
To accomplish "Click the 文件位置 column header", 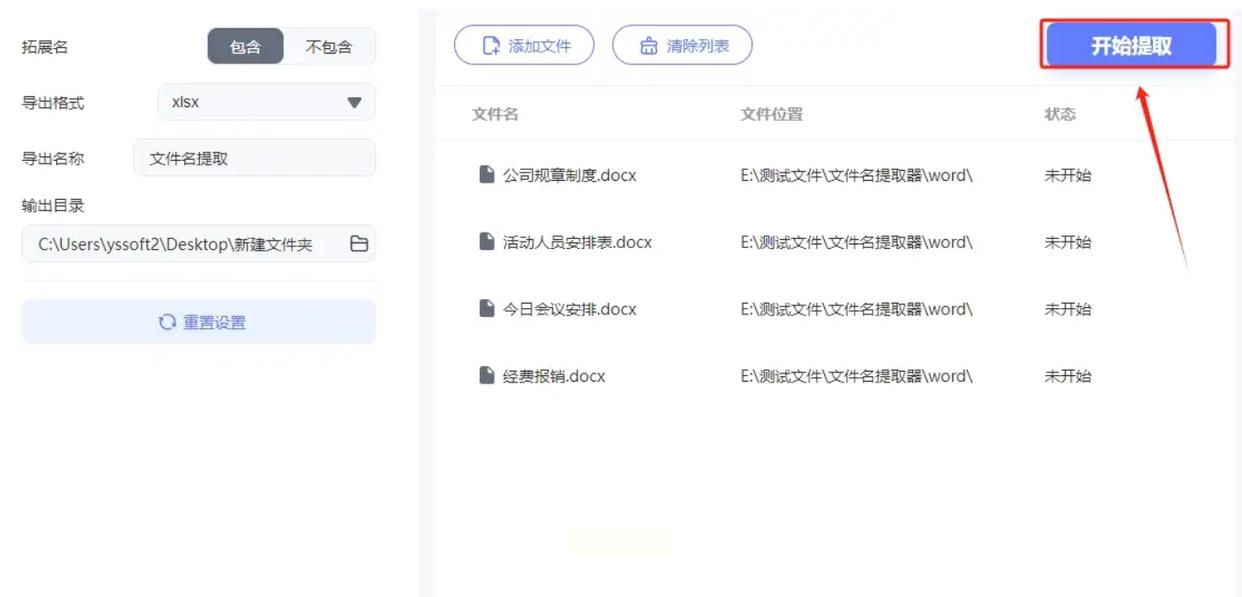I will 771,114.
